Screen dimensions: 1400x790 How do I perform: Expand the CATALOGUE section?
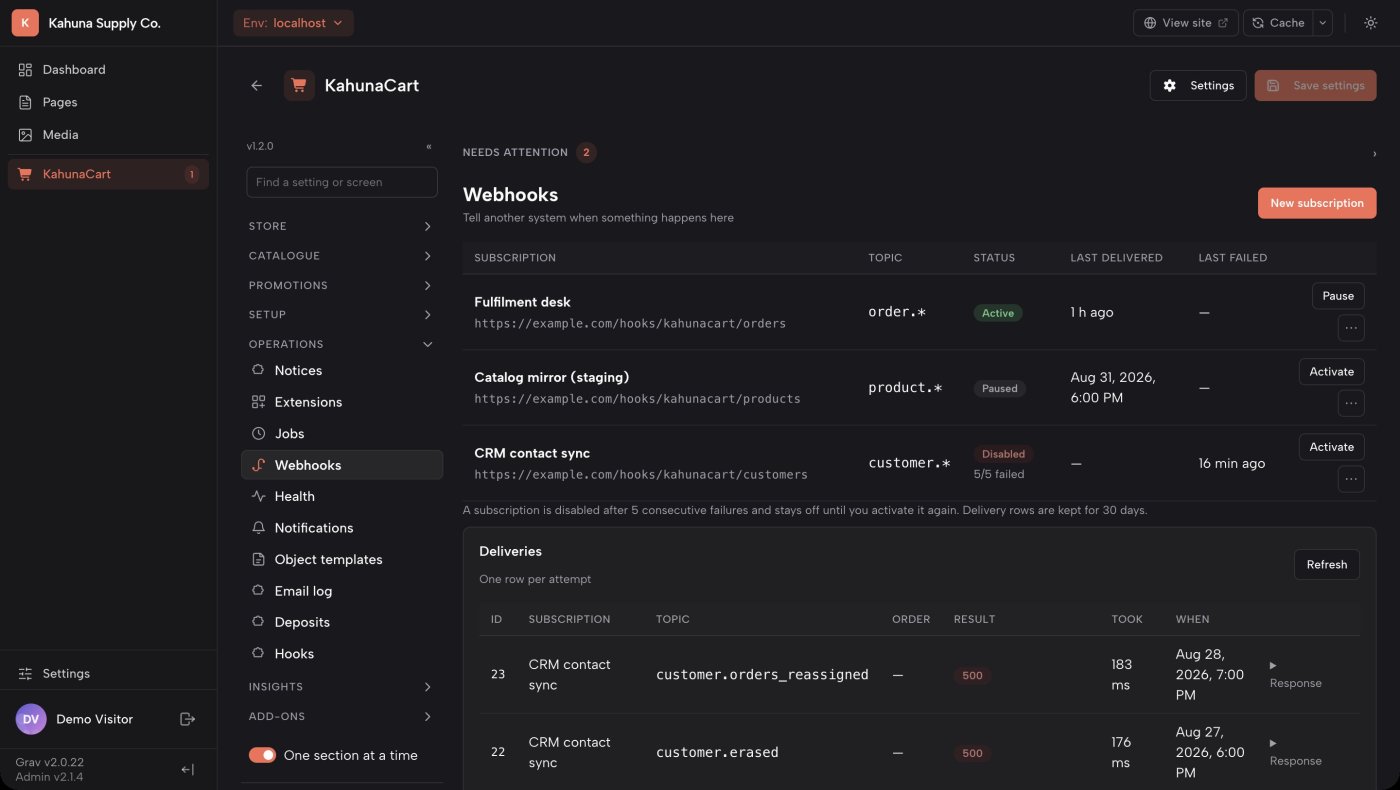coord(341,256)
